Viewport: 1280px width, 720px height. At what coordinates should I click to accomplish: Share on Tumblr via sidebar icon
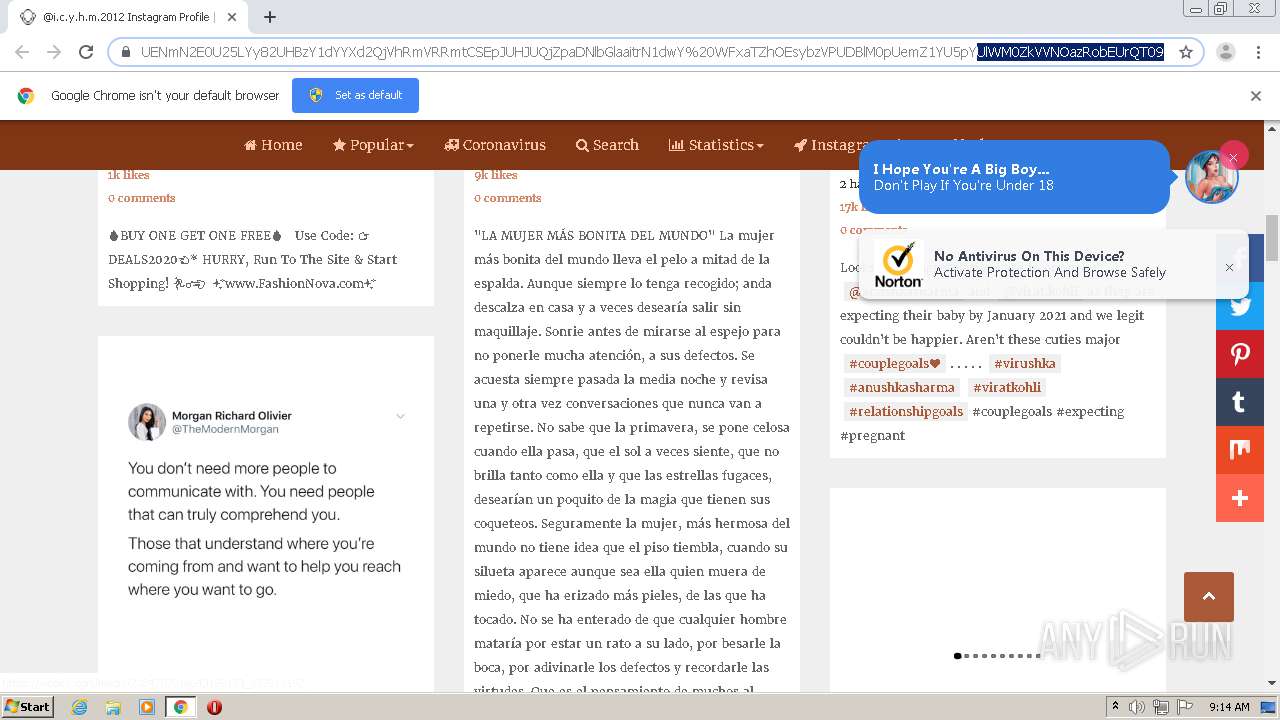1240,402
